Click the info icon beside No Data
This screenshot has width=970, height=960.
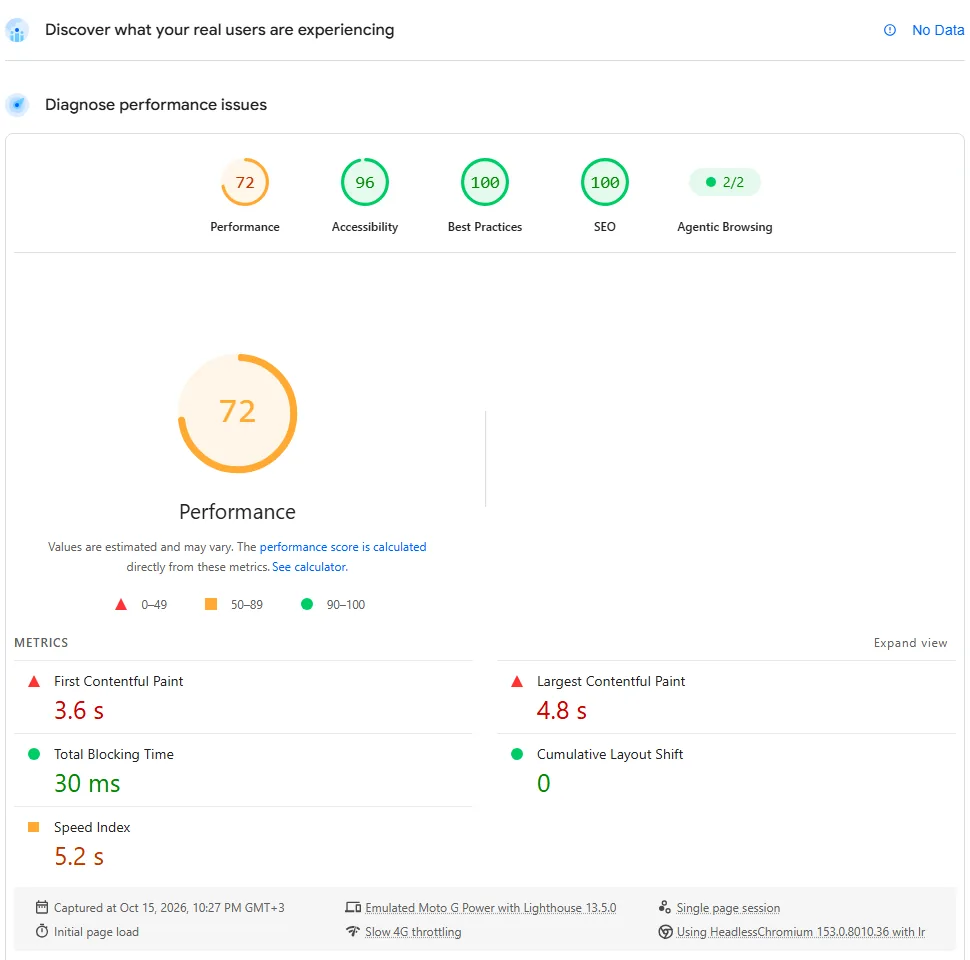pos(890,30)
